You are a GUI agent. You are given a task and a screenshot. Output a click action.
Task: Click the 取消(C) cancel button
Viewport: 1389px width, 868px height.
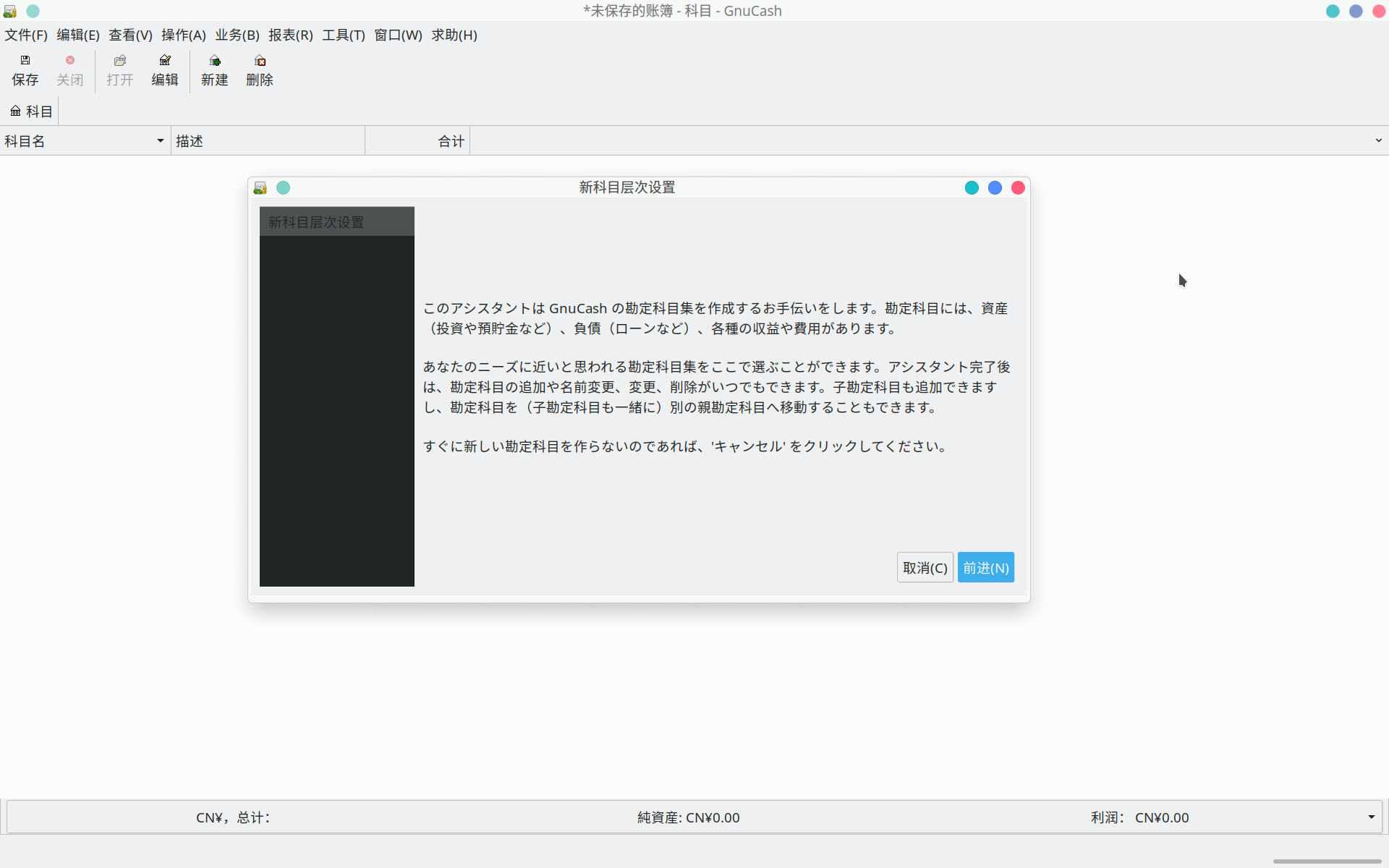pos(925,568)
